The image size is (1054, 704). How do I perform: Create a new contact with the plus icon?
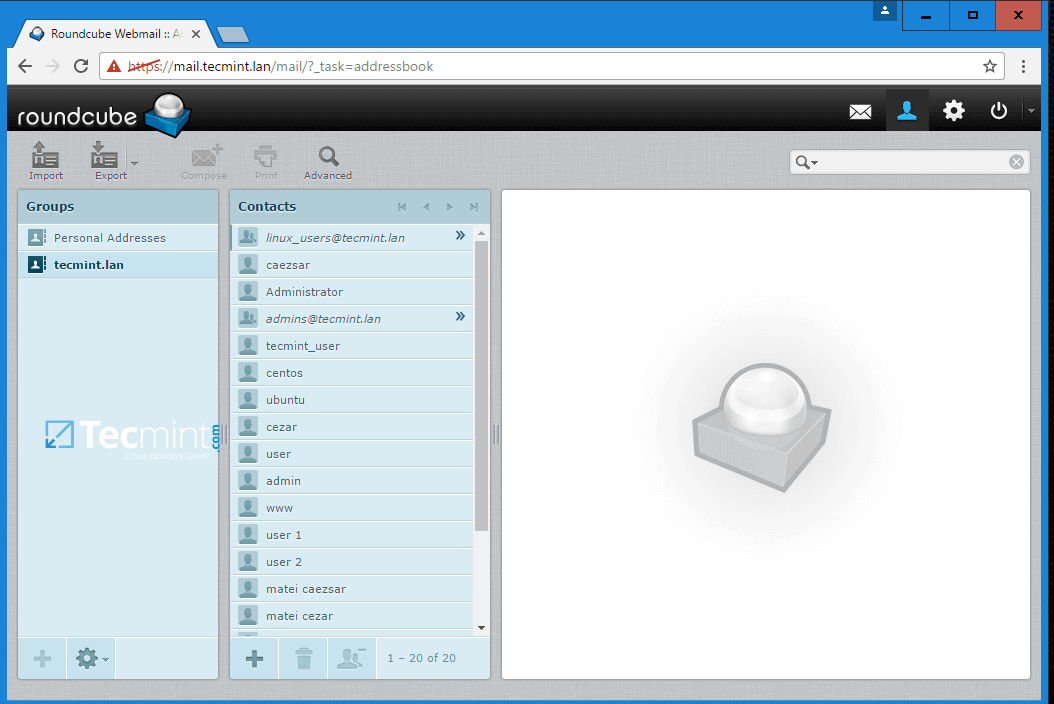pyautogui.click(x=253, y=658)
